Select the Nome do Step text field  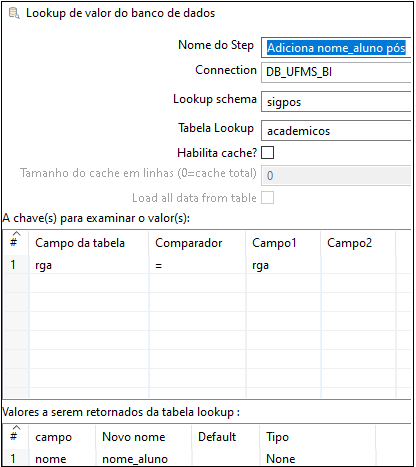click(336, 47)
